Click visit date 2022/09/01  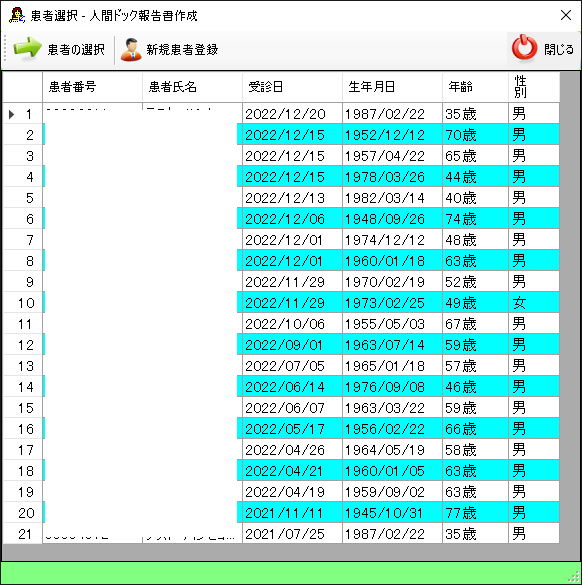(x=292, y=345)
